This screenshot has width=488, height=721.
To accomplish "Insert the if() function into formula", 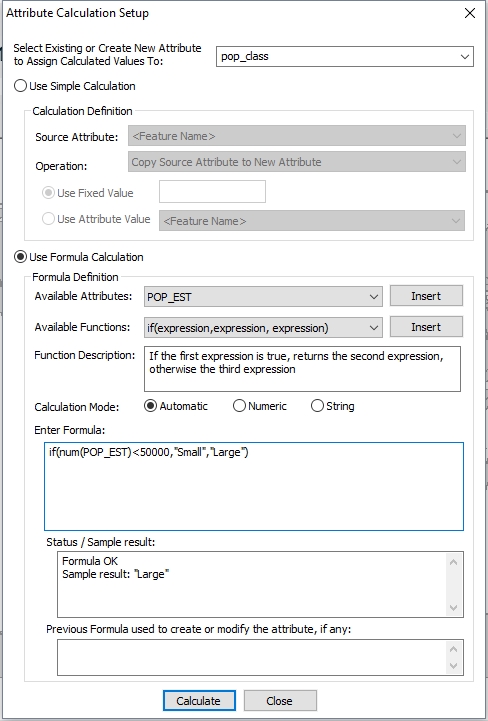I will pyautogui.click(x=426, y=327).
